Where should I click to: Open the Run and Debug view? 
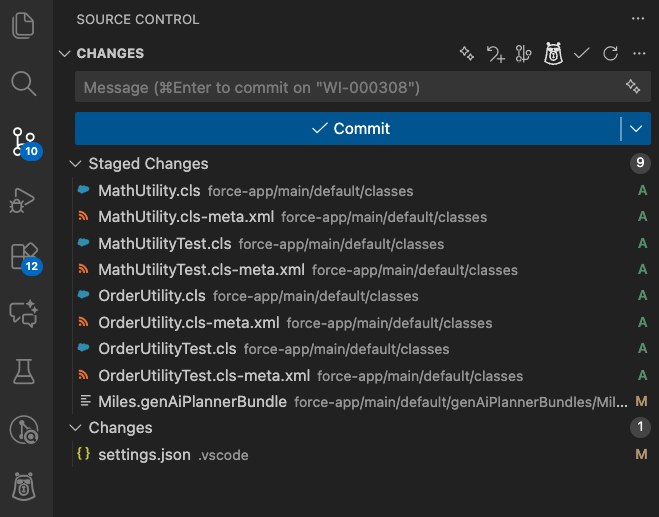(22, 200)
